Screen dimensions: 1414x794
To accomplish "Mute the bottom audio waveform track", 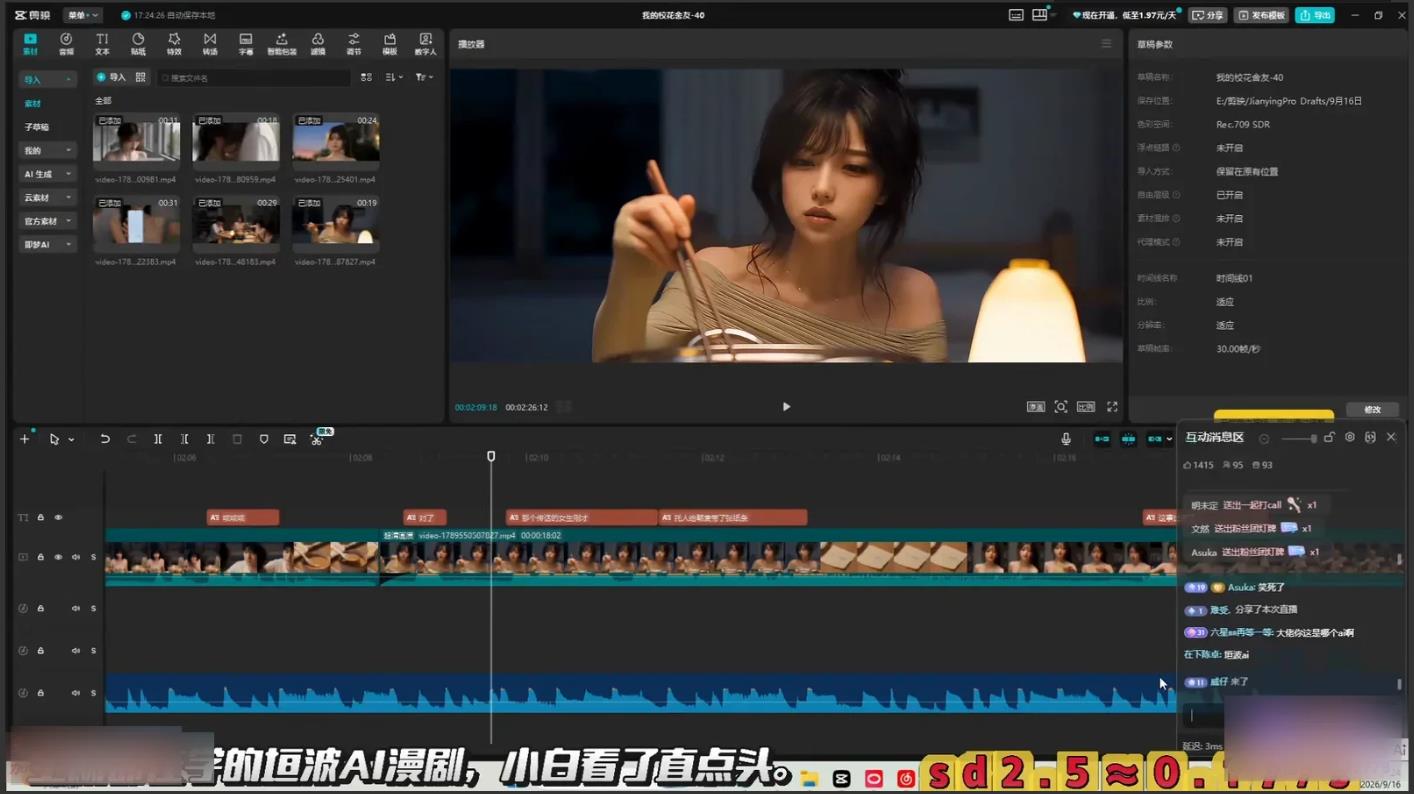I will [x=76, y=693].
